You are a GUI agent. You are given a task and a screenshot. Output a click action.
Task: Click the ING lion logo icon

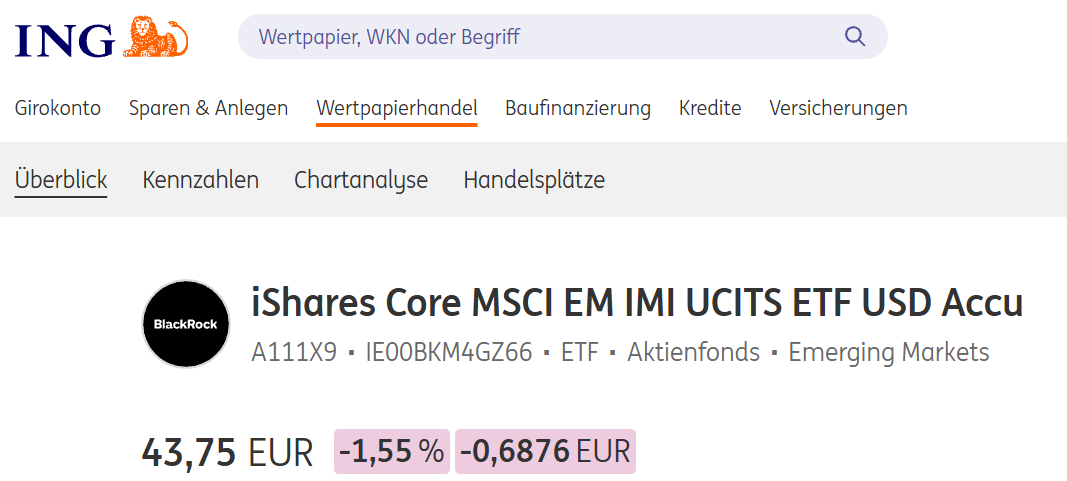[x=156, y=37]
